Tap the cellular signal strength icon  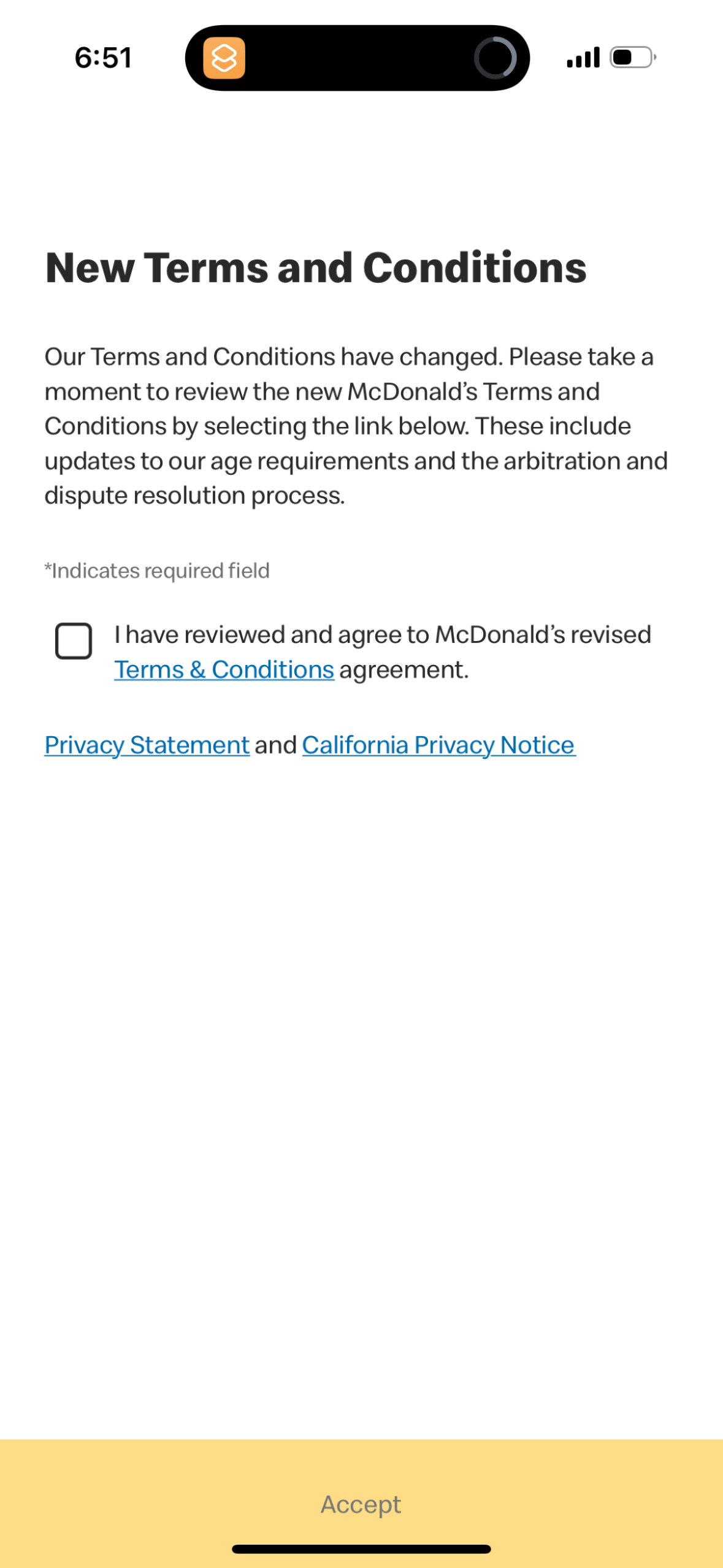coord(583,58)
